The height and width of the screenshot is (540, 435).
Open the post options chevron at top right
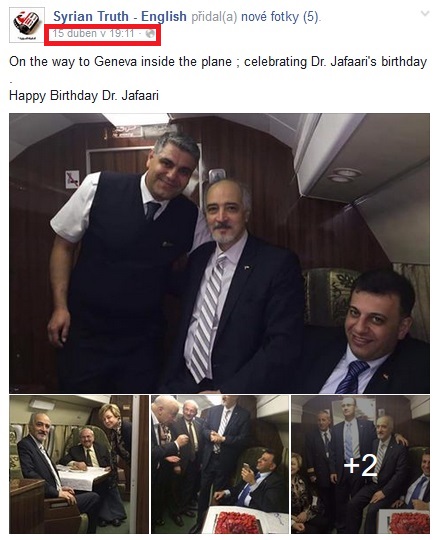pos(425,14)
